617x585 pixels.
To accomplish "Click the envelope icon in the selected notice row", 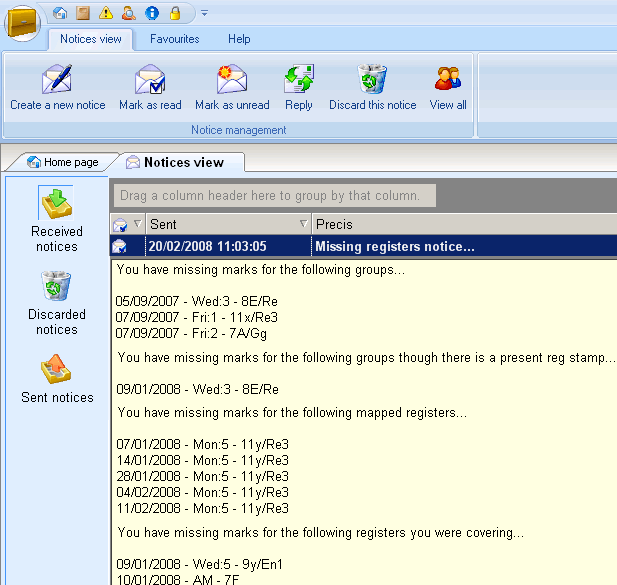I will point(120,247).
